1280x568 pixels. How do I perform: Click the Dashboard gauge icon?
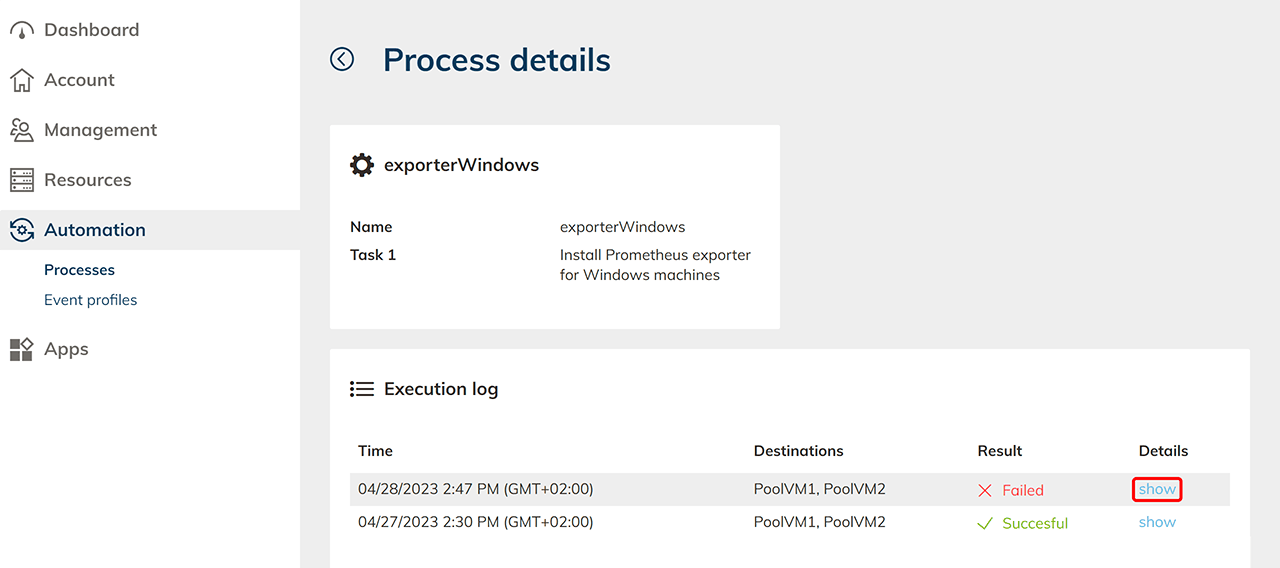coord(22,30)
